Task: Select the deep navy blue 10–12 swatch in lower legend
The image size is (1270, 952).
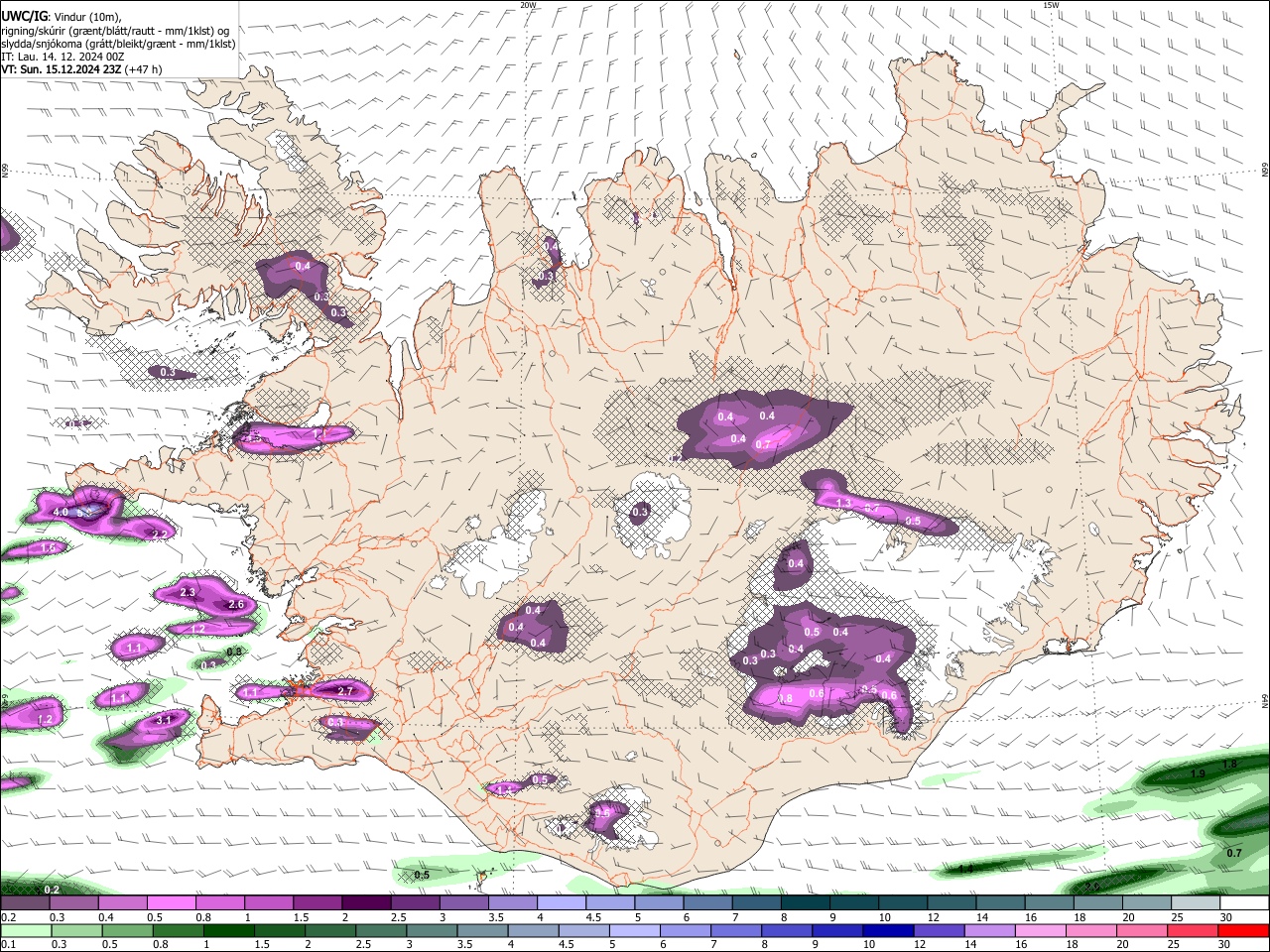Action: (888, 931)
